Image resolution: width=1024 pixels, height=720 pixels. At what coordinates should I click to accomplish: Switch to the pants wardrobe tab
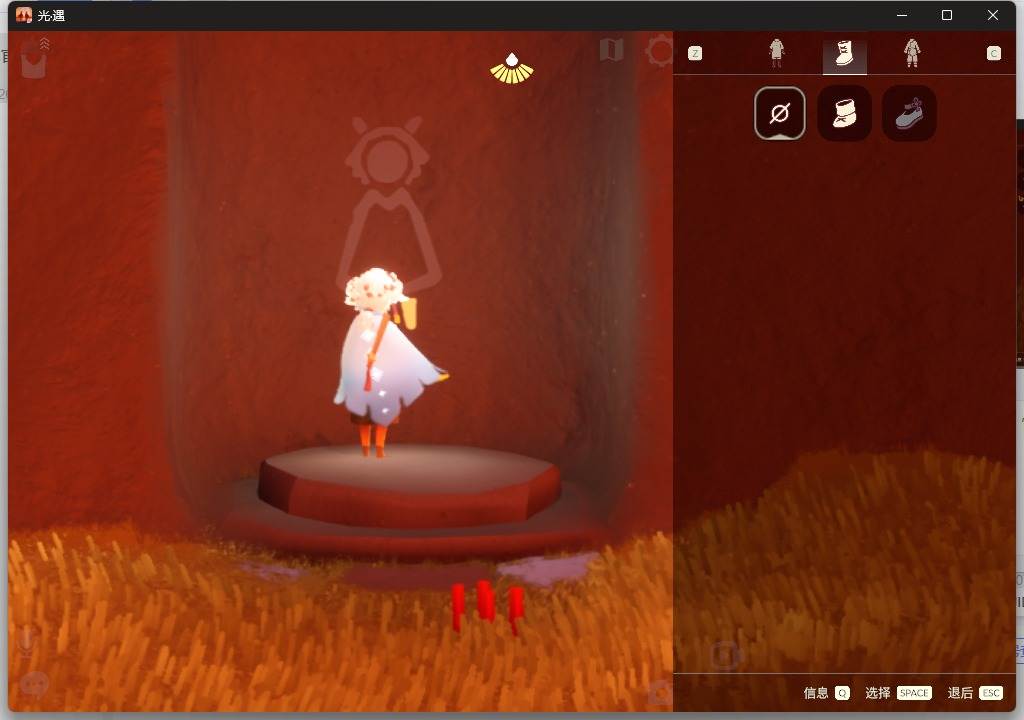[776, 53]
